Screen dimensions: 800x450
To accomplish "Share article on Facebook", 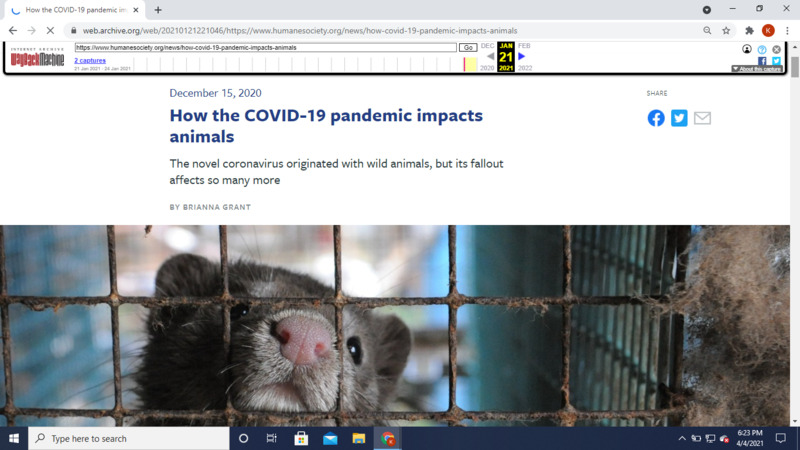I will [x=656, y=118].
